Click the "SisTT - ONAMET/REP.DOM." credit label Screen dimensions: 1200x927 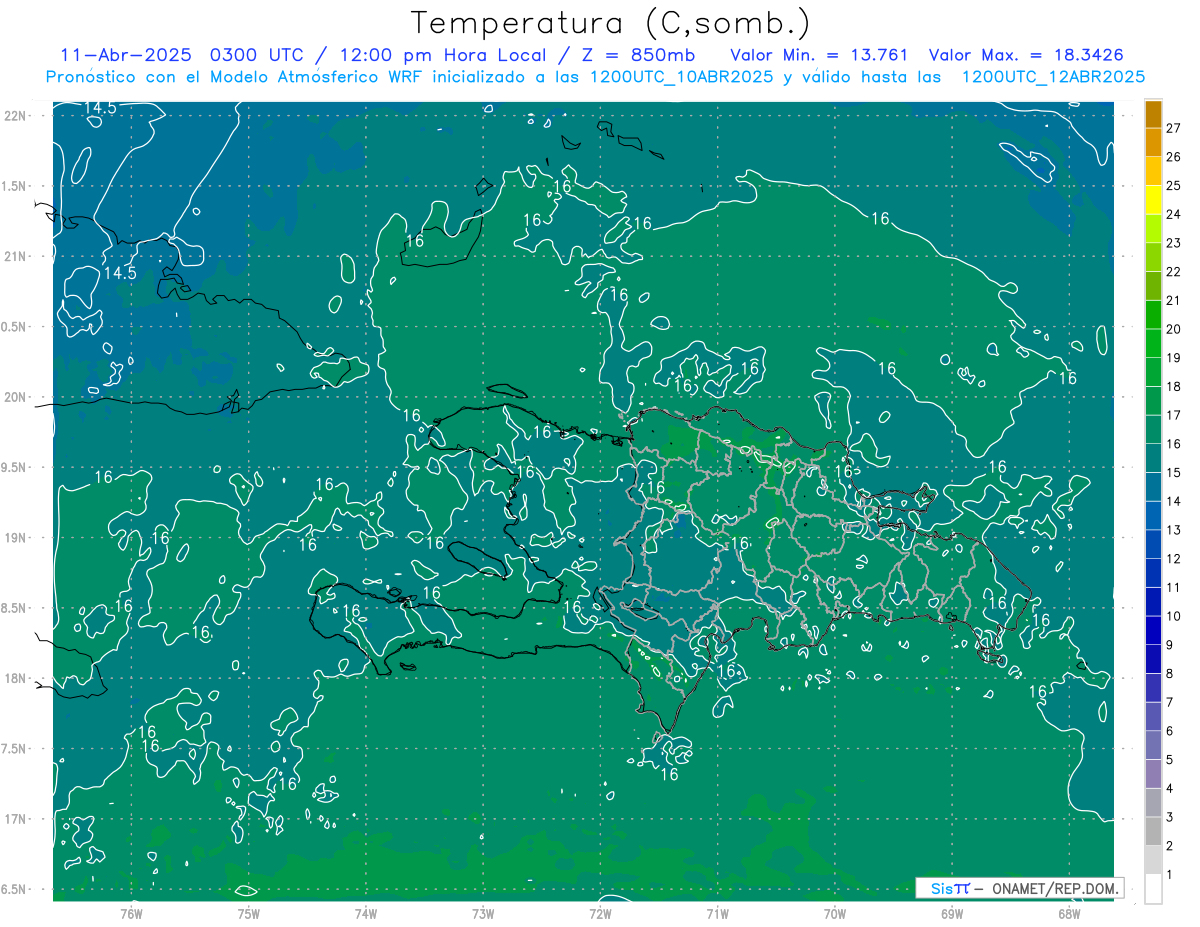[x=1019, y=888]
